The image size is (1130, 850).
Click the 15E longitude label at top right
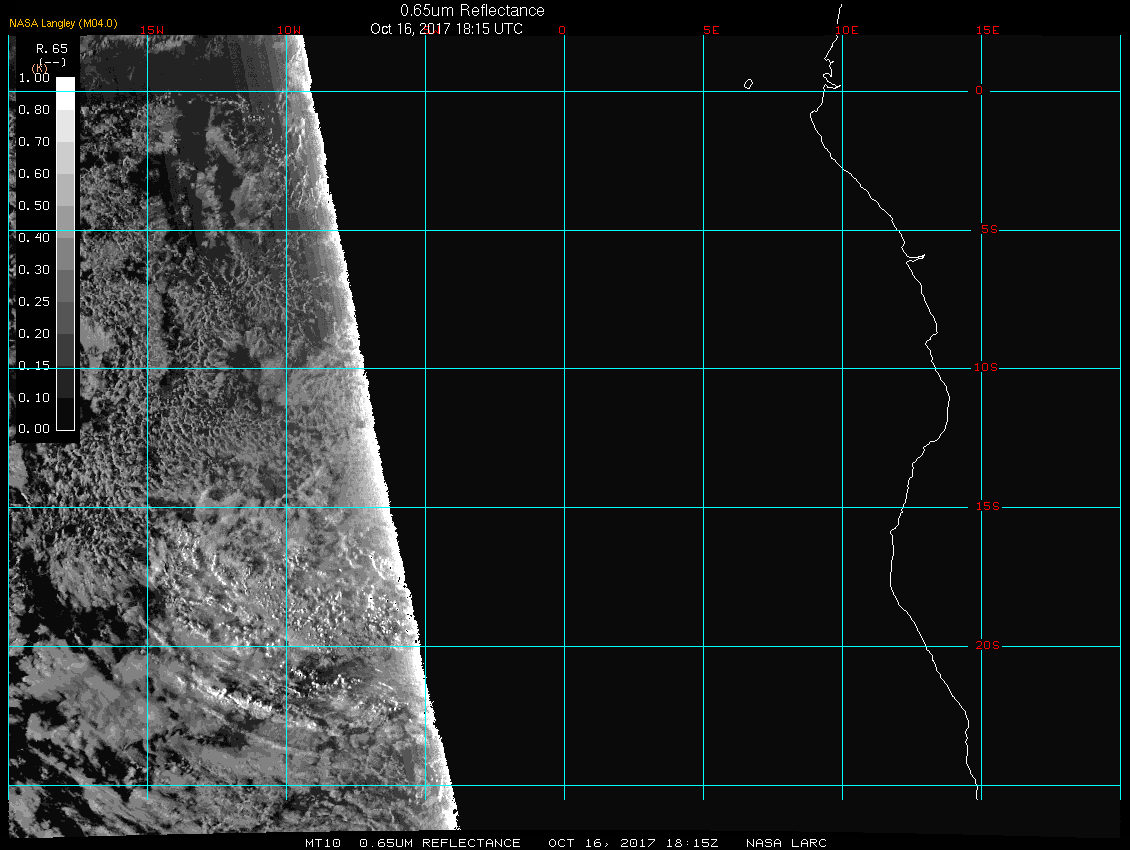[x=988, y=30]
